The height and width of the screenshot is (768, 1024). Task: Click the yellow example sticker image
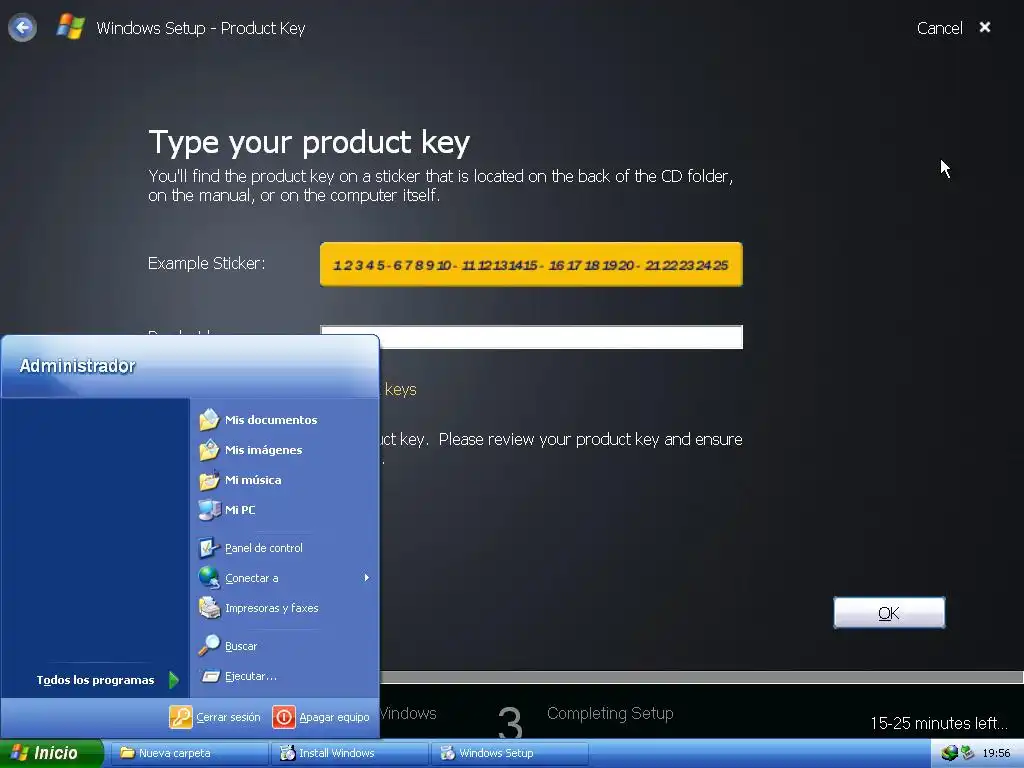point(531,264)
